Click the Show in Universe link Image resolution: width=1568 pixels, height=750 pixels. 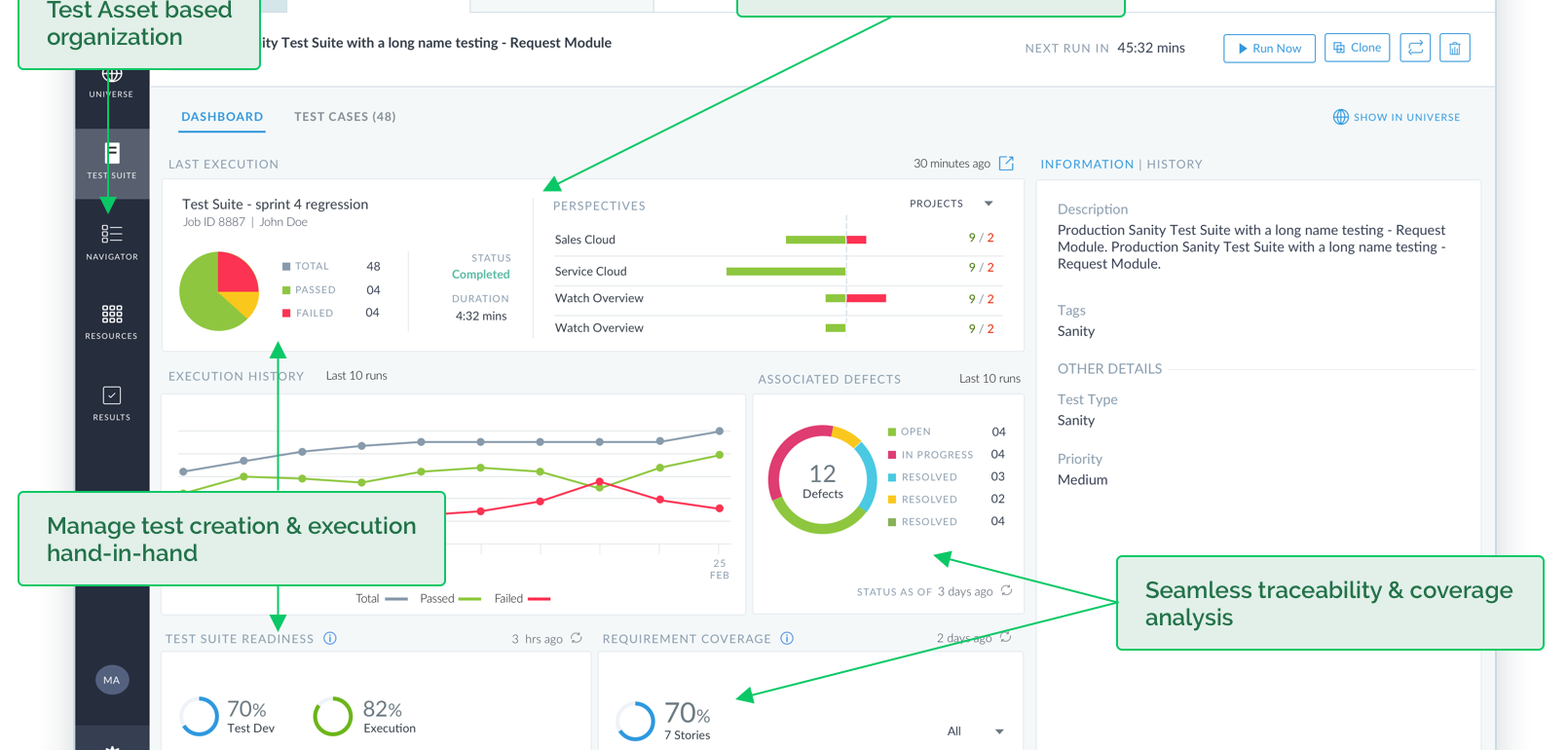[x=1397, y=117]
